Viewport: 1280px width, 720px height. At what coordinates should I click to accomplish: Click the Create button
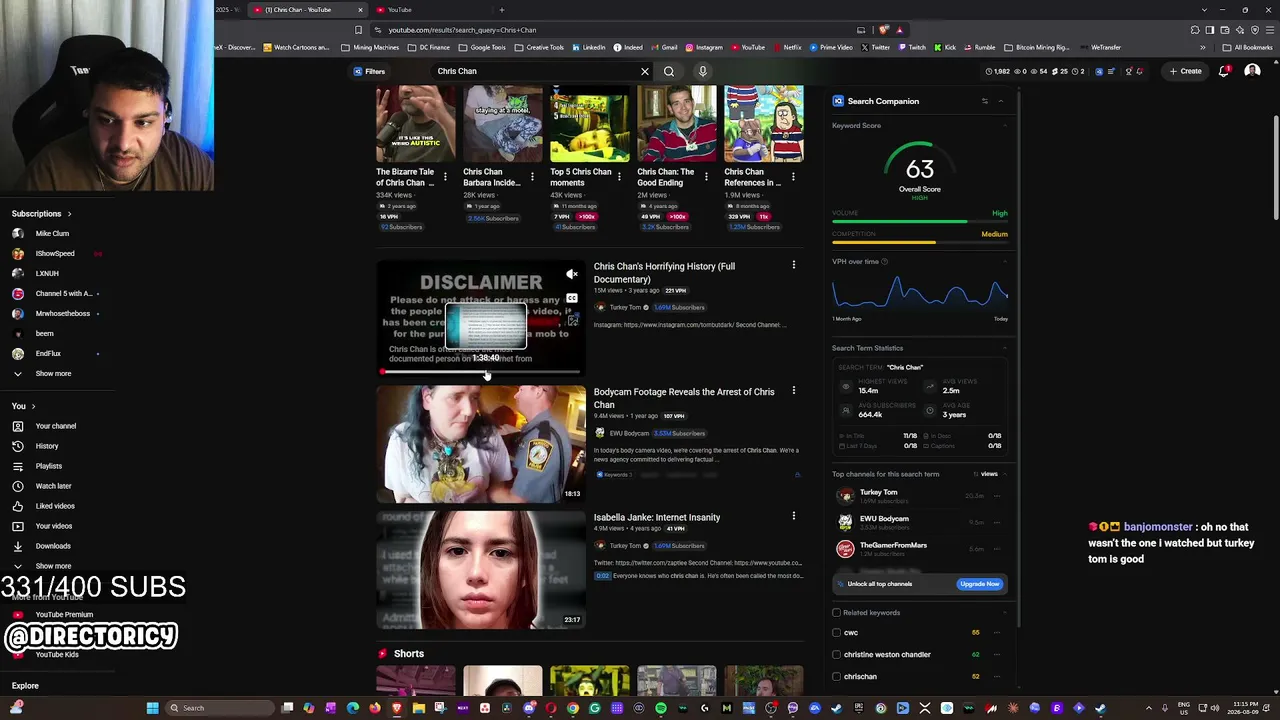tap(1186, 71)
